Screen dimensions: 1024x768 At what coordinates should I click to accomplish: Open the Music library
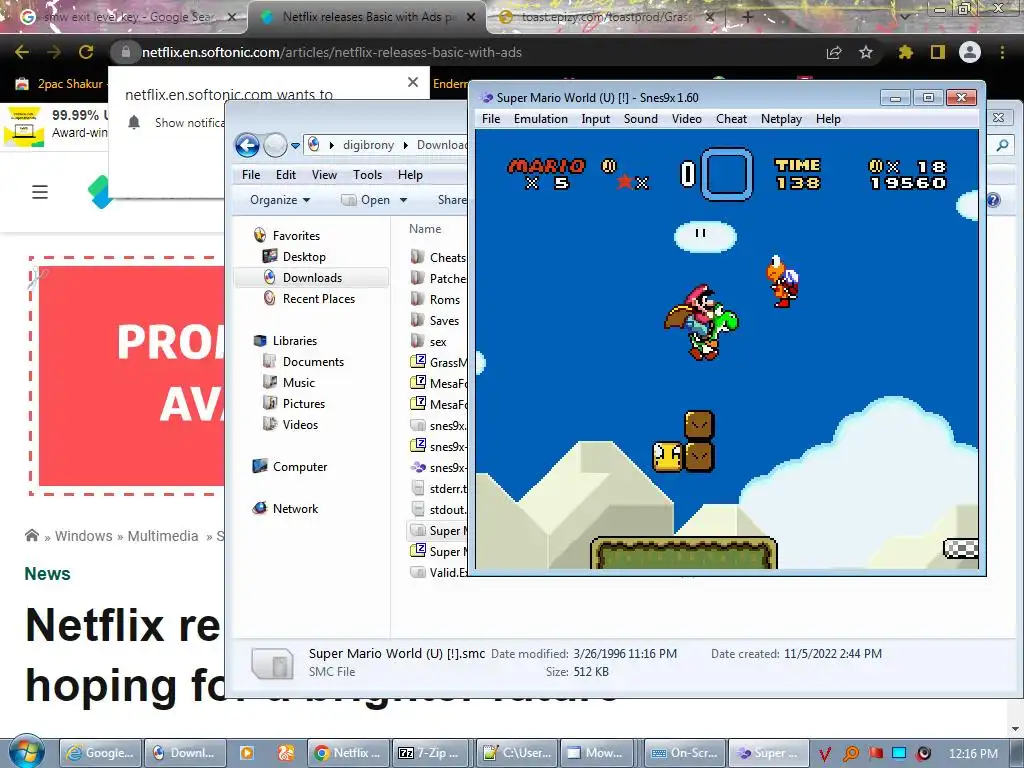point(298,382)
